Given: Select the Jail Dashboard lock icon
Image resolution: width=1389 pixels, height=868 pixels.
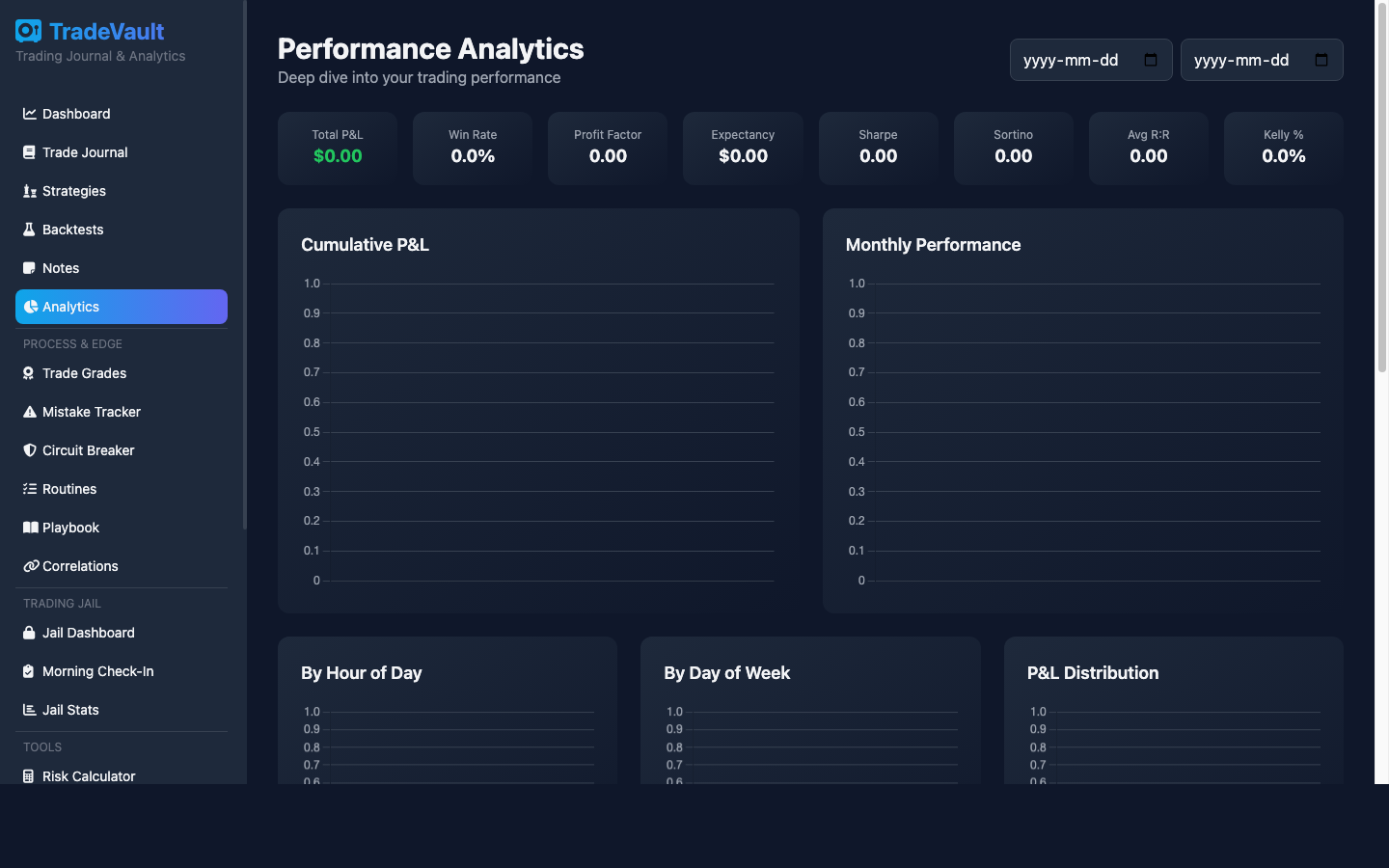Looking at the screenshot, I should coord(29,633).
